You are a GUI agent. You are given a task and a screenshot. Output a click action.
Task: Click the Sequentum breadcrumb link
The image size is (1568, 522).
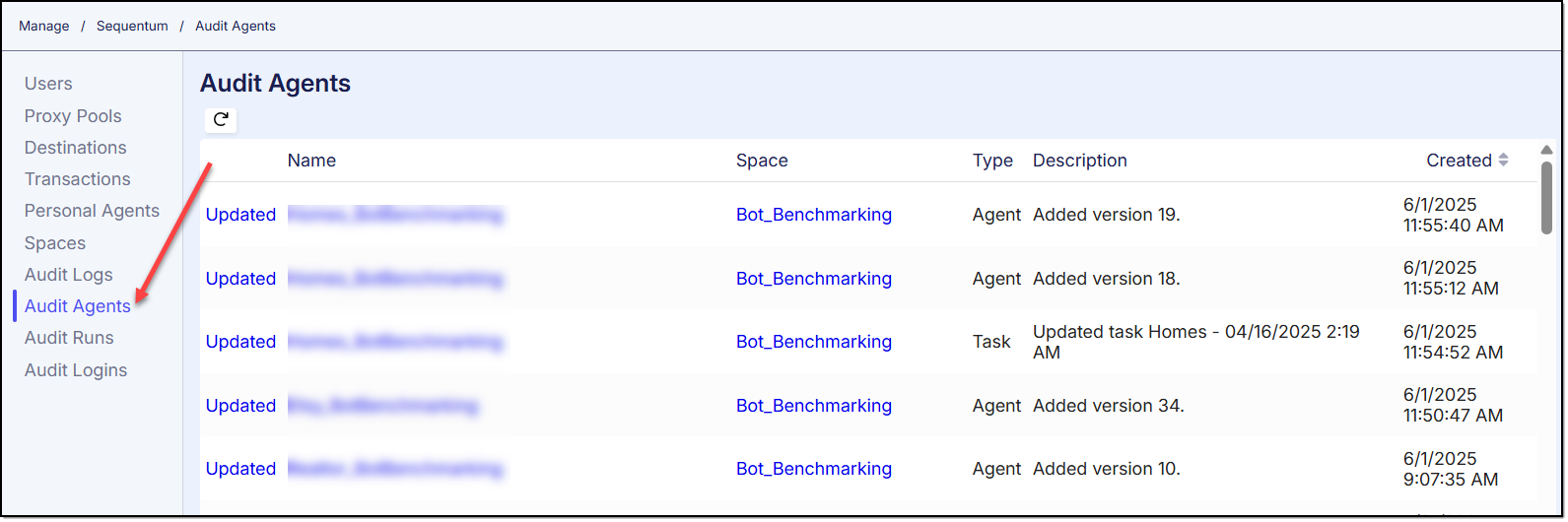pos(132,27)
